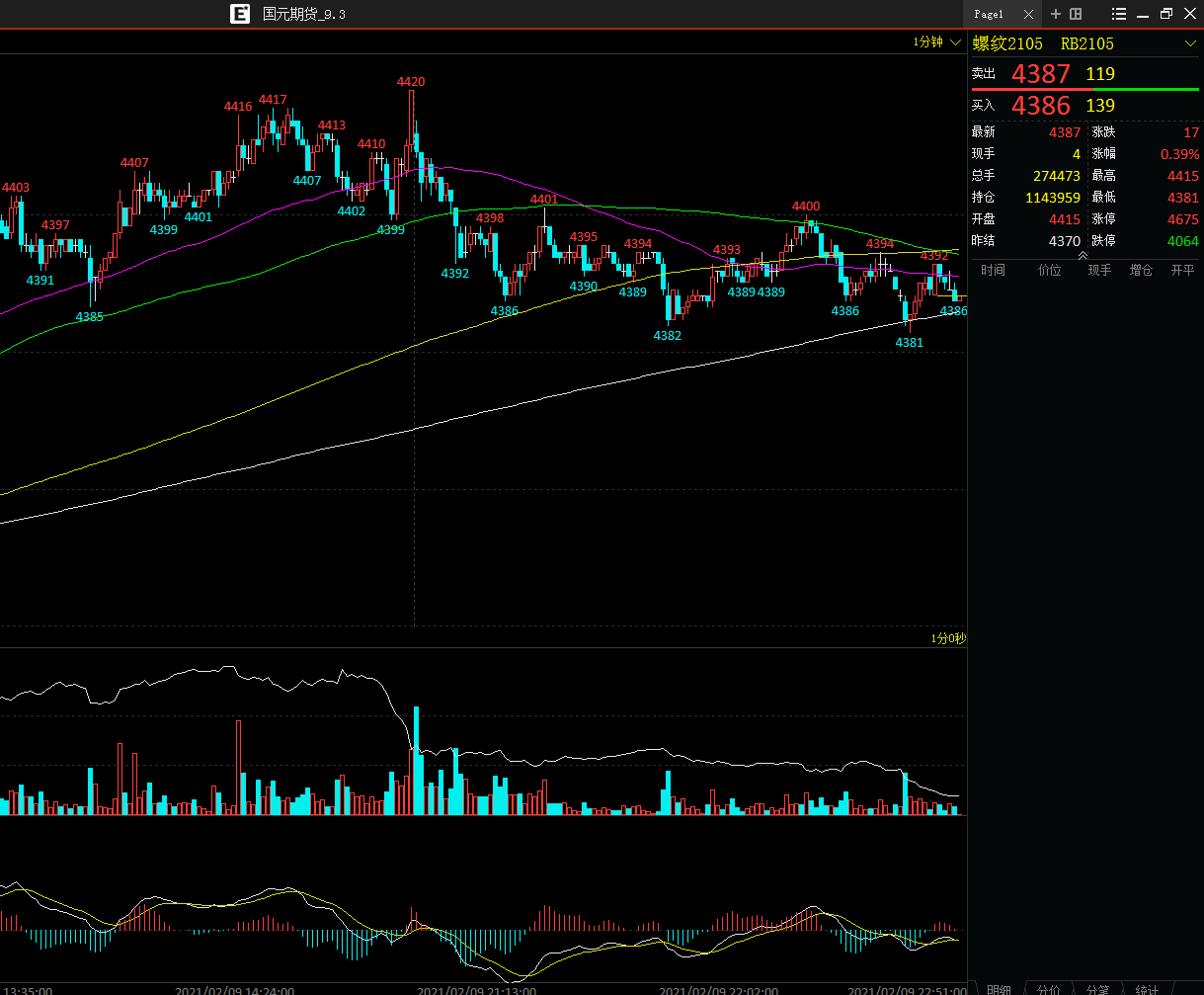Click the E logo icon in the title bar
The image size is (1204, 995).
point(240,14)
